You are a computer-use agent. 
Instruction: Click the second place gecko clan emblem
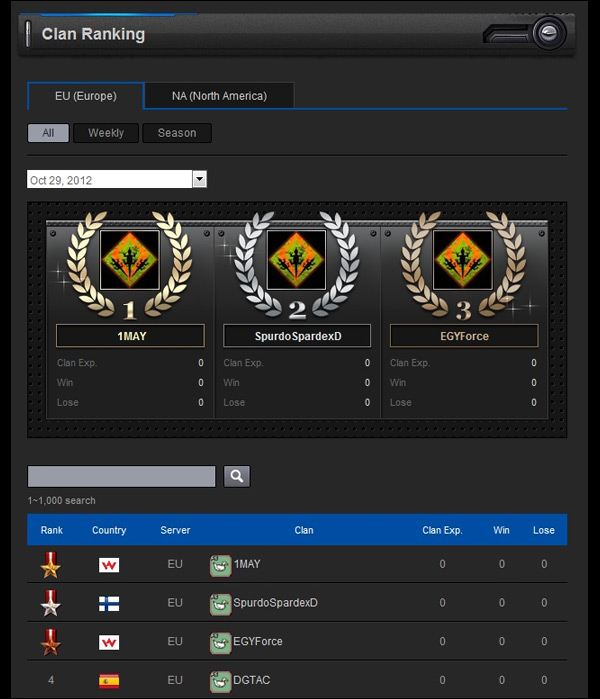coord(296,260)
